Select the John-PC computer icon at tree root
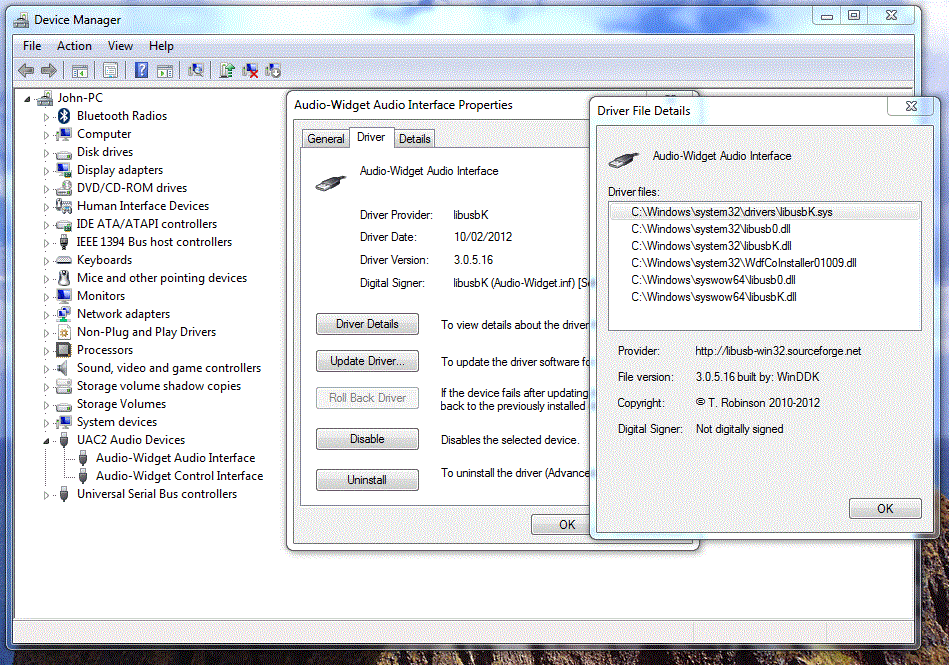 click(x=44, y=98)
